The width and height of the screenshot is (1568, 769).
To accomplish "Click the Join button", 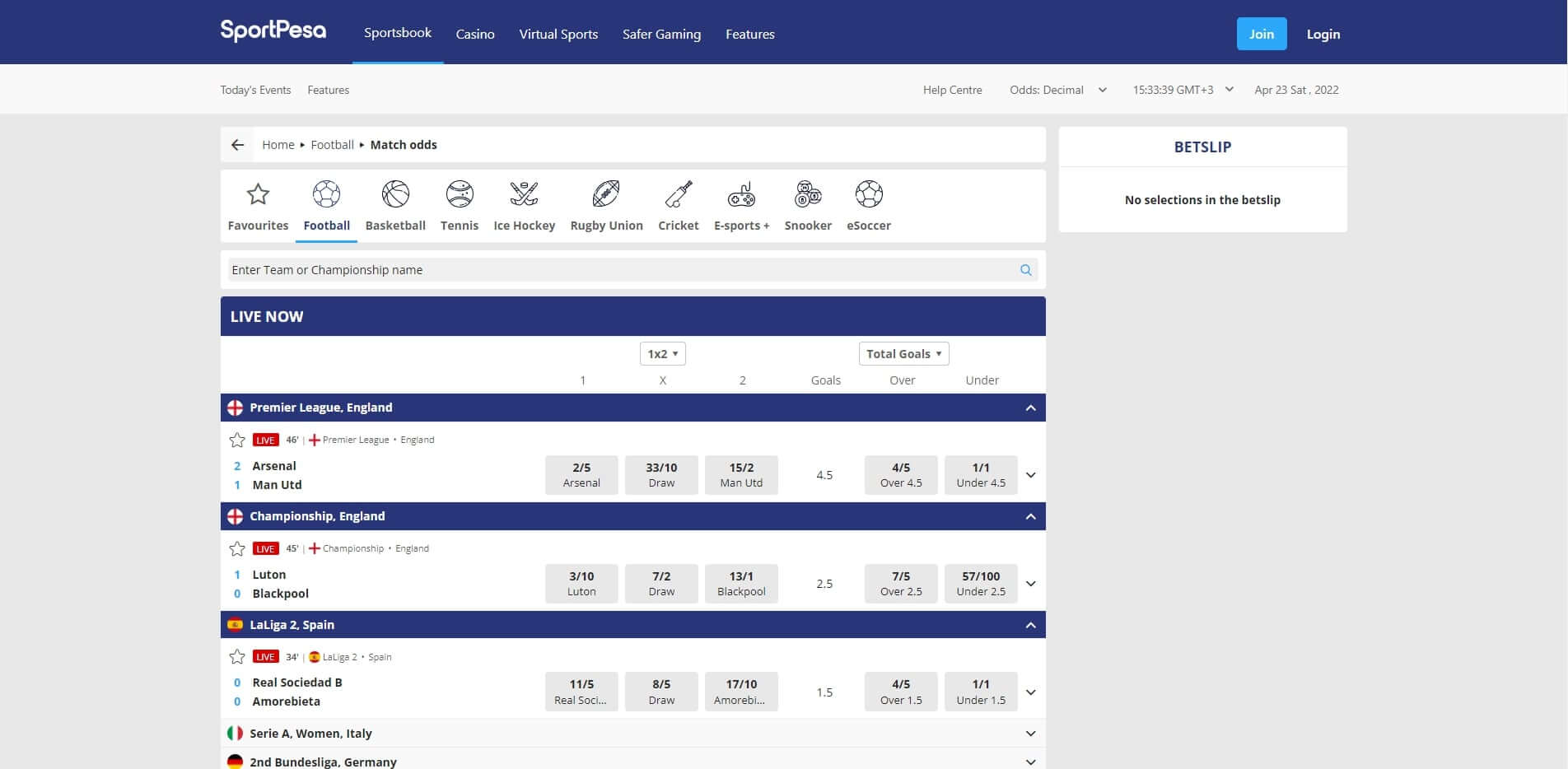I will (x=1261, y=34).
